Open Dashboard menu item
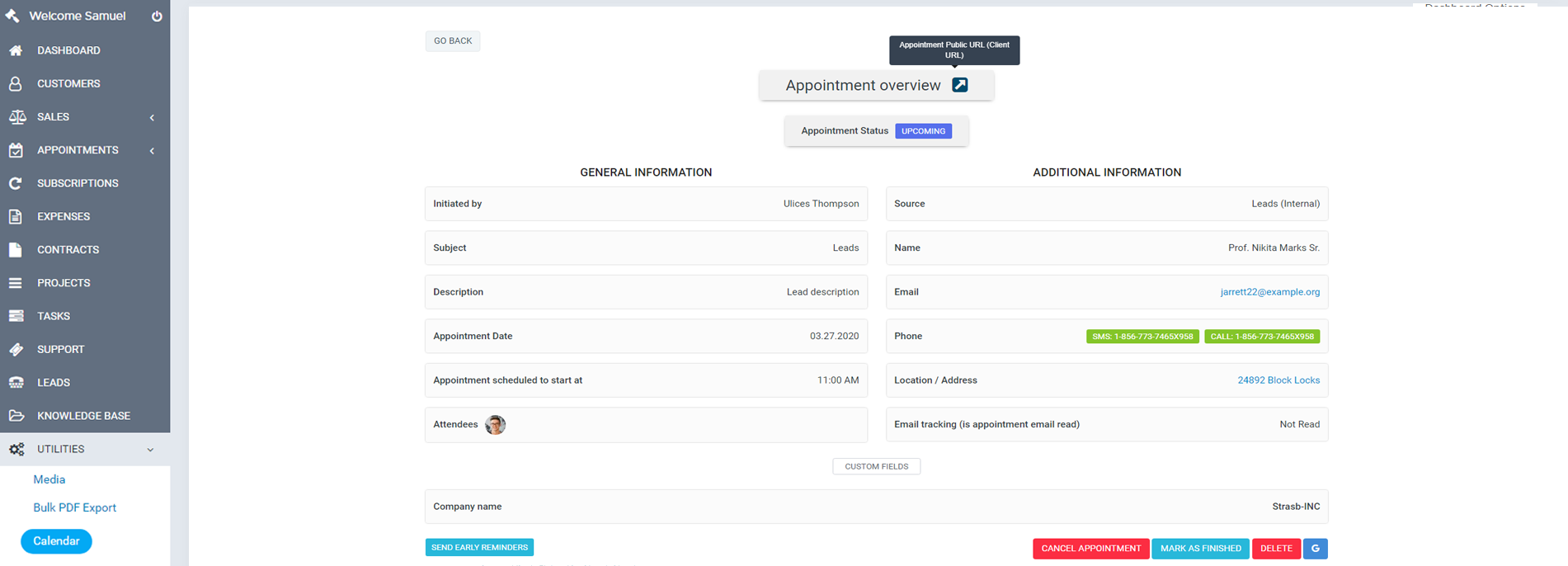 pos(68,50)
